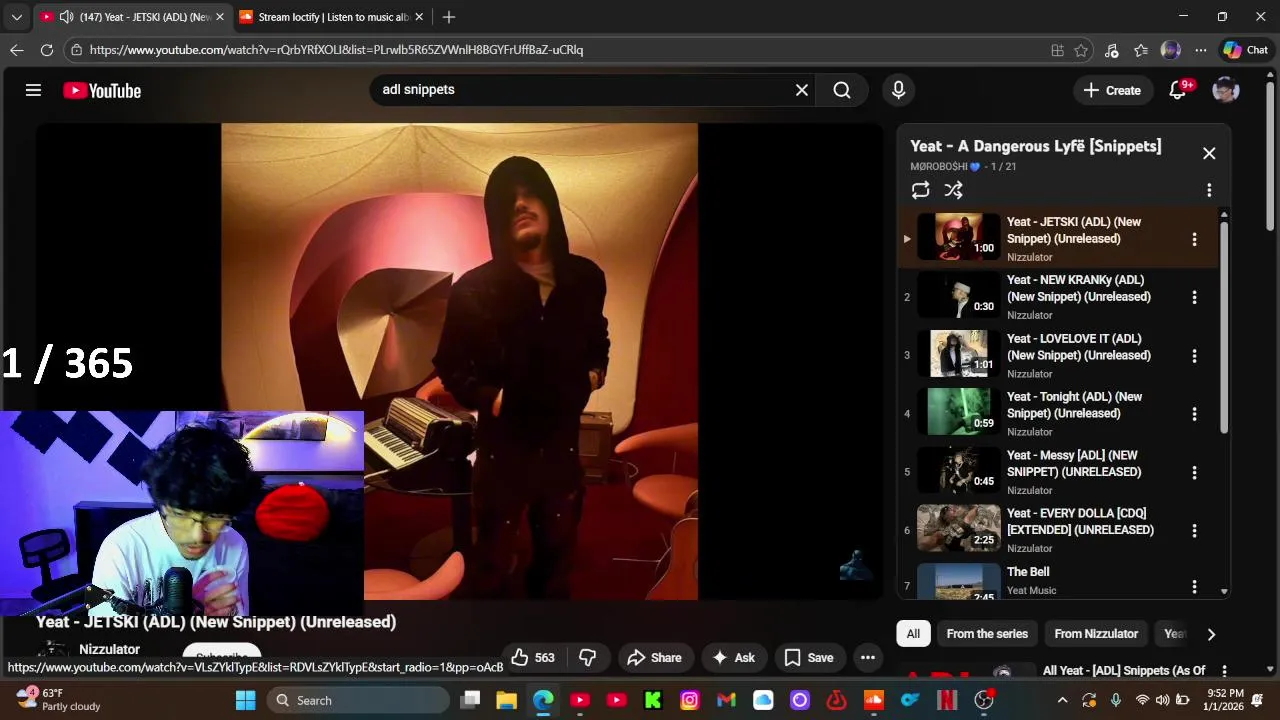
Task: Bookmark this page with the star
Action: click(1081, 50)
